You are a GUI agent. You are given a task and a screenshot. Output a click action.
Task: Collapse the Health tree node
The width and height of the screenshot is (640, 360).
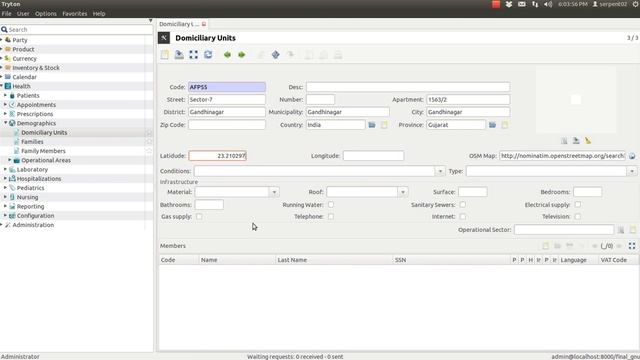(x=2, y=86)
